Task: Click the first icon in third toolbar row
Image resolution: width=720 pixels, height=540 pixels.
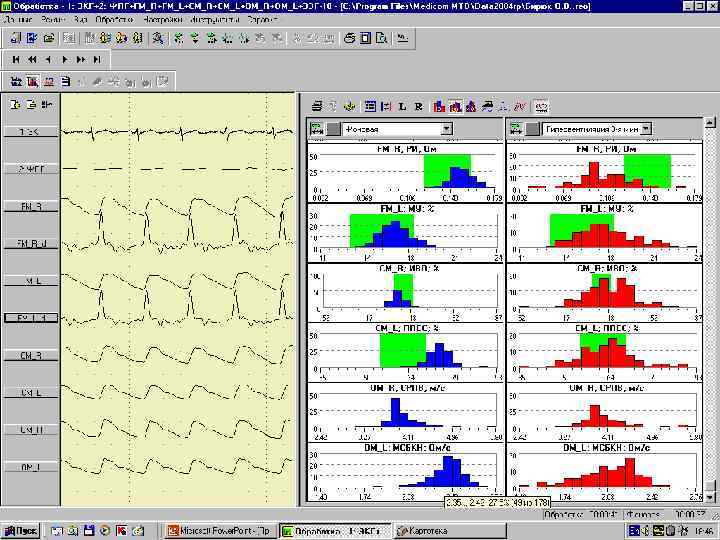Action: coord(16,82)
